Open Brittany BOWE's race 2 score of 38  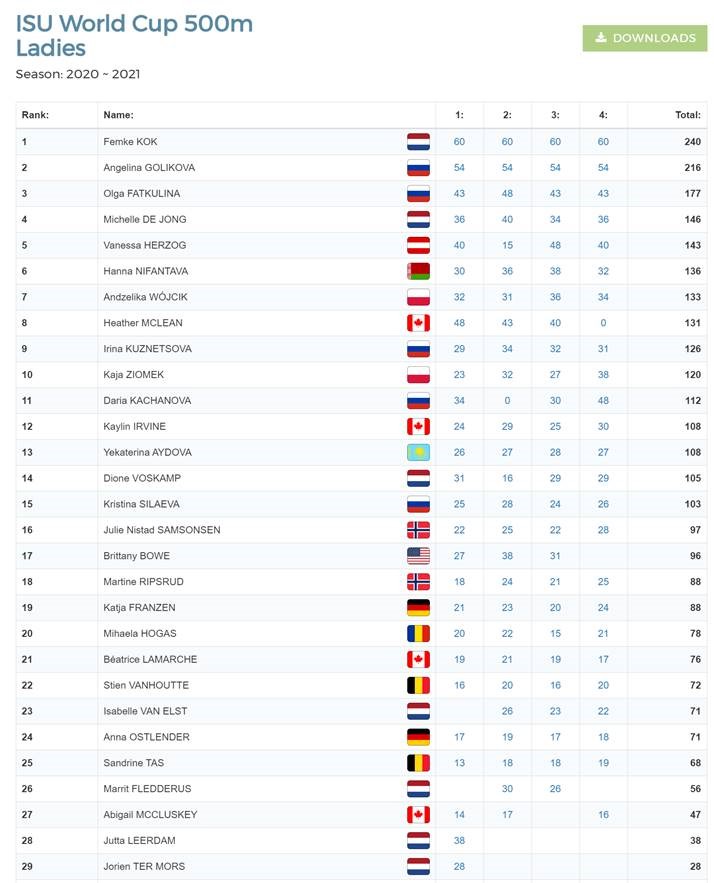click(507, 556)
